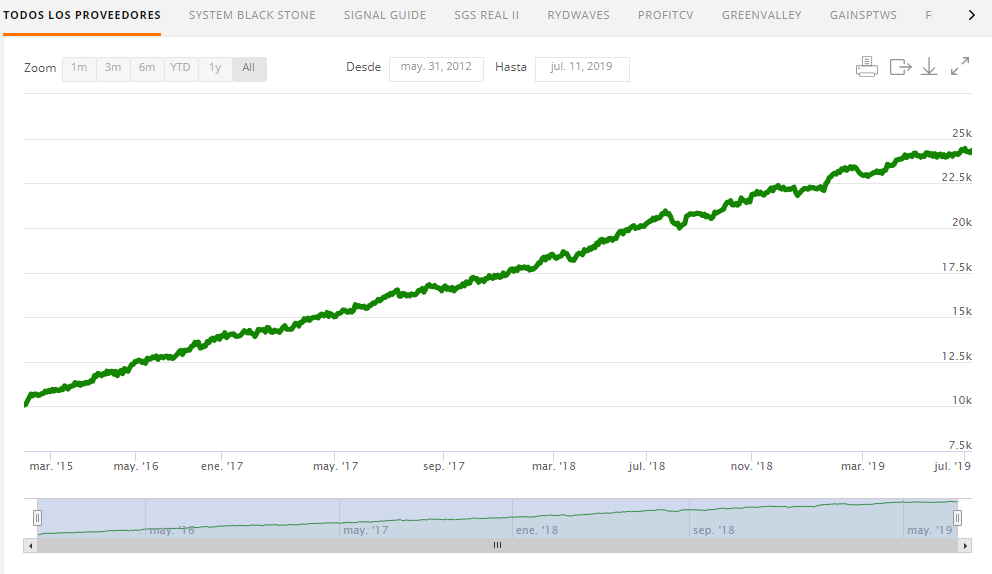
Task: Click the 25k y-axis label
Action: 962,133
